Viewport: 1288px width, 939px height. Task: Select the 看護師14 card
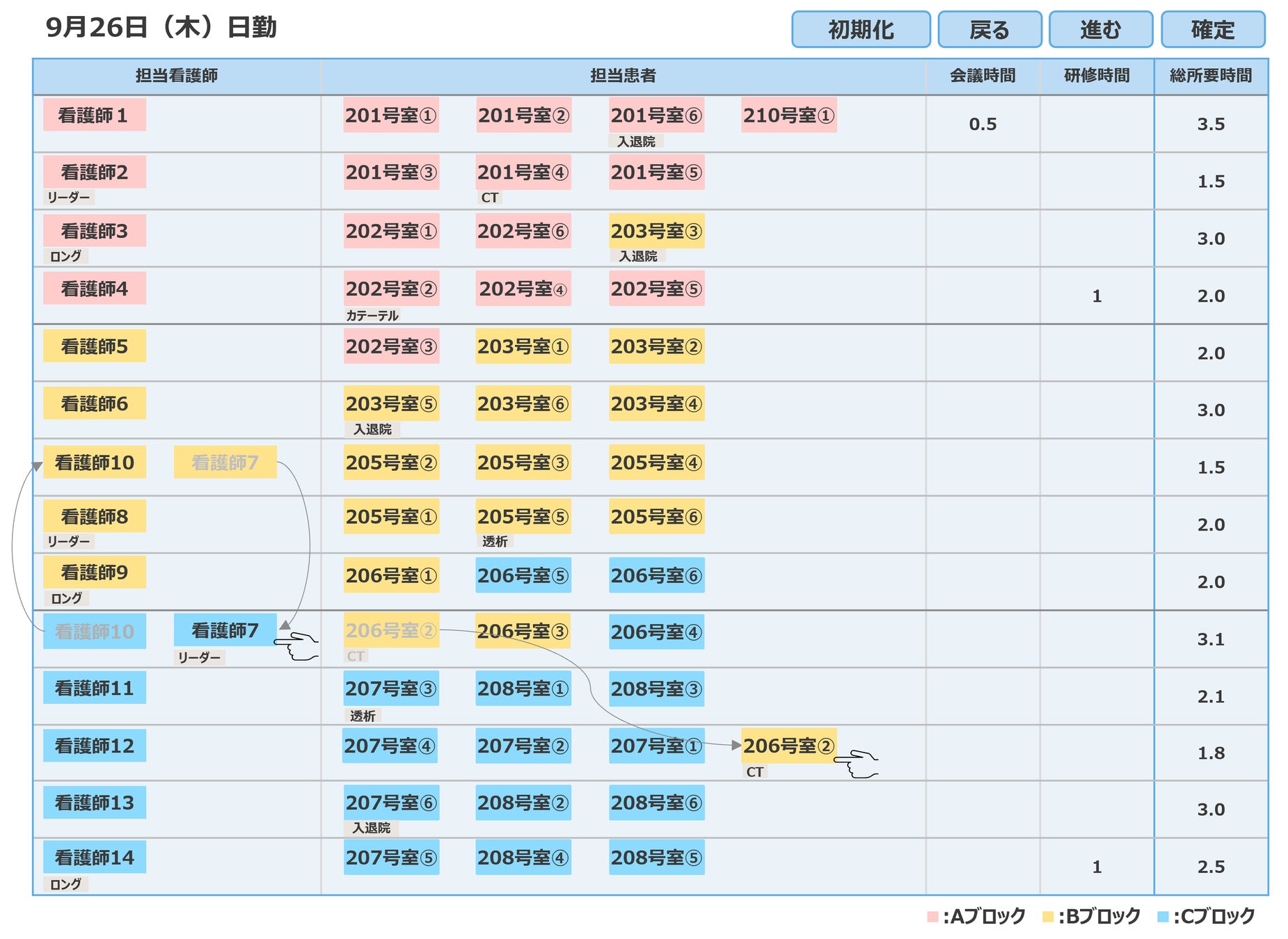95,857
